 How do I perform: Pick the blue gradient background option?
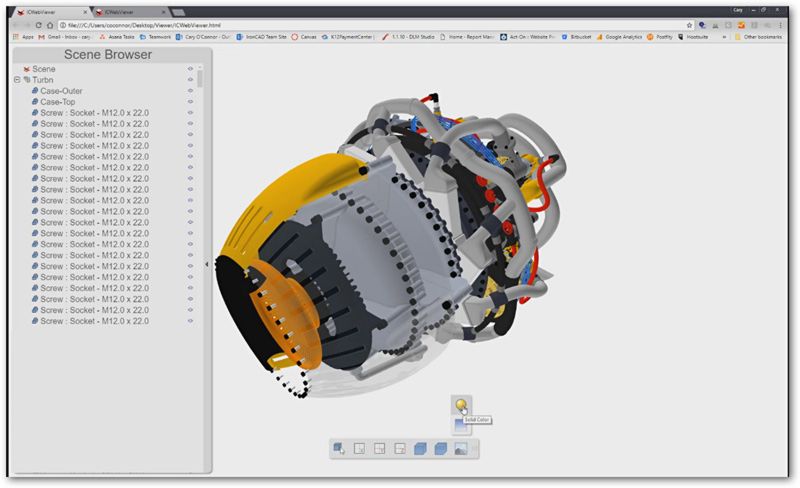coord(460,426)
